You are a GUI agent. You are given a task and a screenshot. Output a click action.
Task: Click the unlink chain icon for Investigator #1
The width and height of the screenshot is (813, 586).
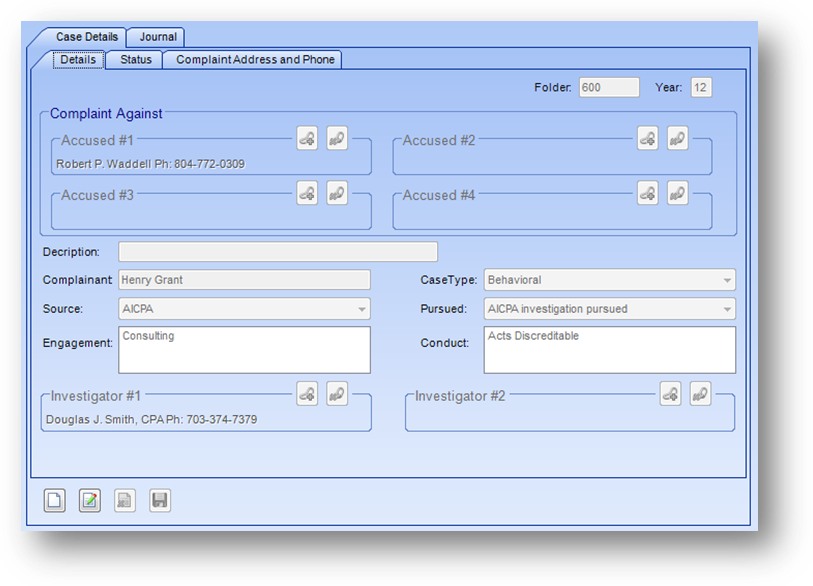click(337, 394)
